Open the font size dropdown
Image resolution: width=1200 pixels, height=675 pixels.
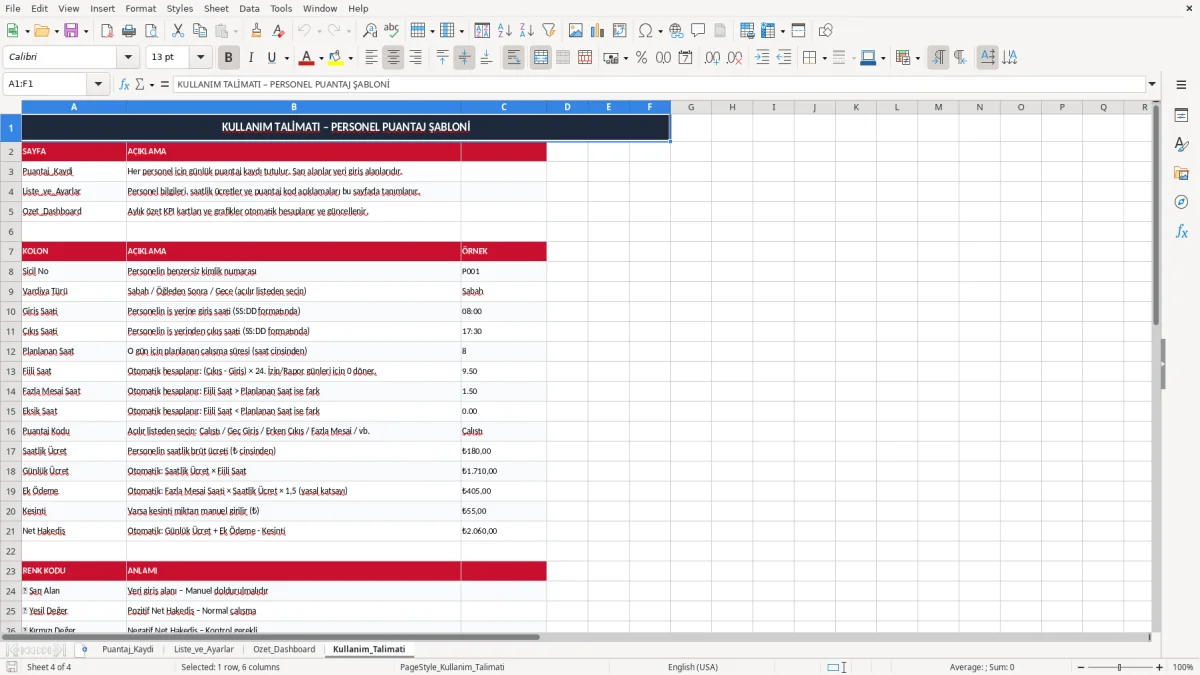(201, 58)
